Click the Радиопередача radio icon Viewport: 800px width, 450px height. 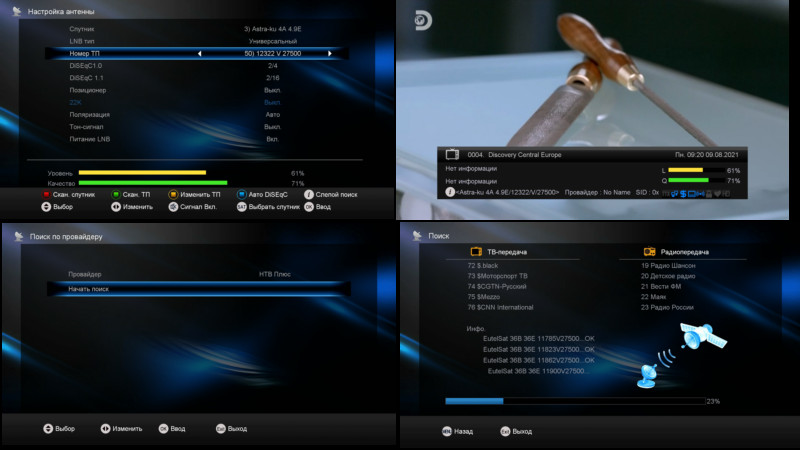pos(649,252)
